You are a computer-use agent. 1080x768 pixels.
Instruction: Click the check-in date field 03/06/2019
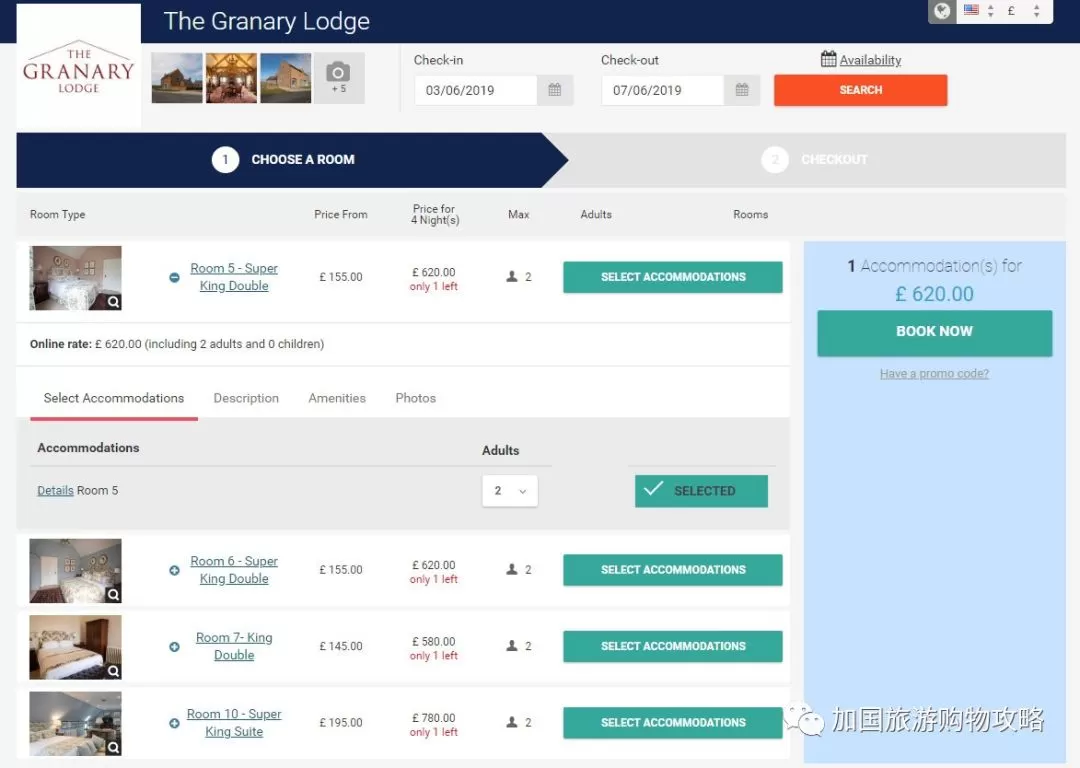pos(475,90)
